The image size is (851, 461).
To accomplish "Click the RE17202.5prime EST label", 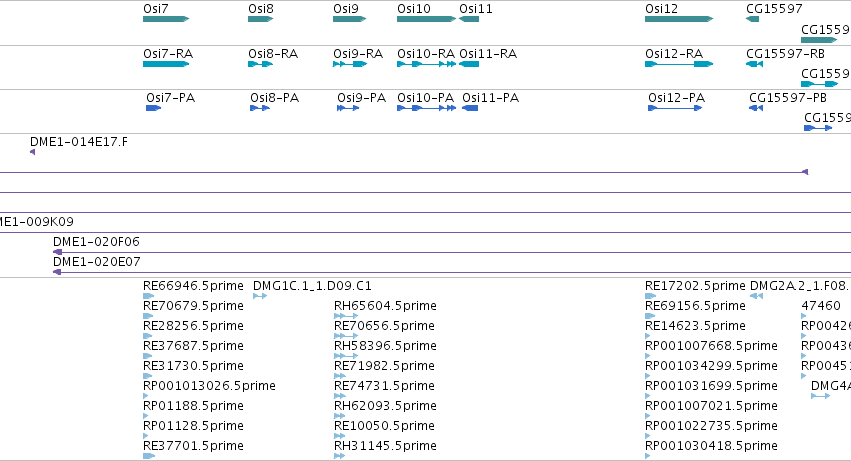I will (x=695, y=286).
